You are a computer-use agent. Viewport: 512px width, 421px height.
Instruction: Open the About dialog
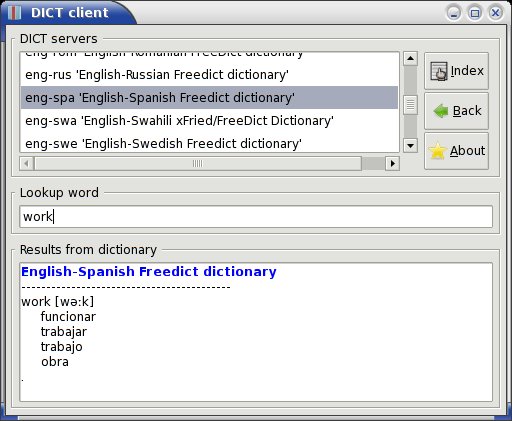coord(456,151)
